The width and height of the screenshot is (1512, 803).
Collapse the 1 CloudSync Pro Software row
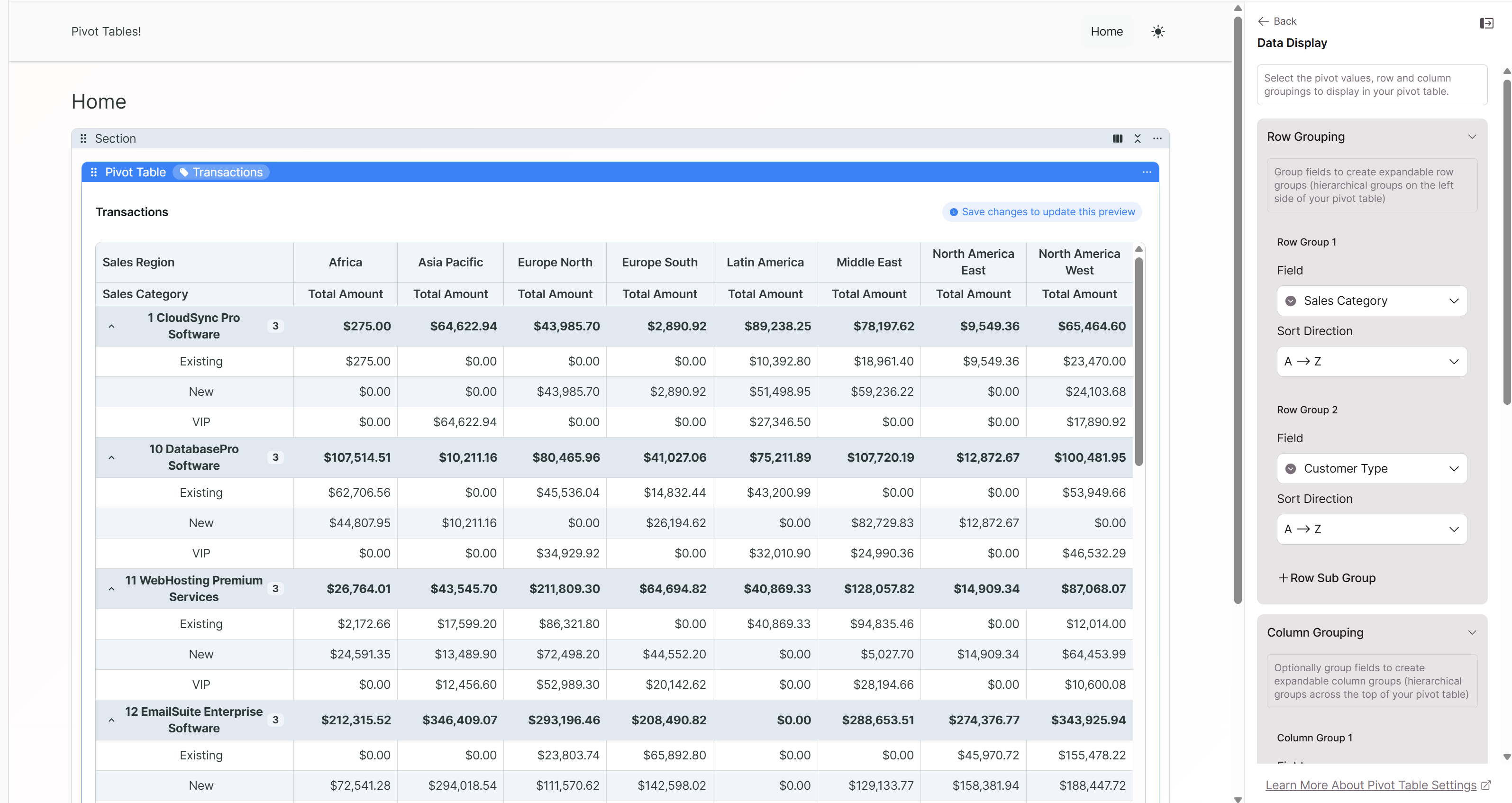click(x=111, y=326)
